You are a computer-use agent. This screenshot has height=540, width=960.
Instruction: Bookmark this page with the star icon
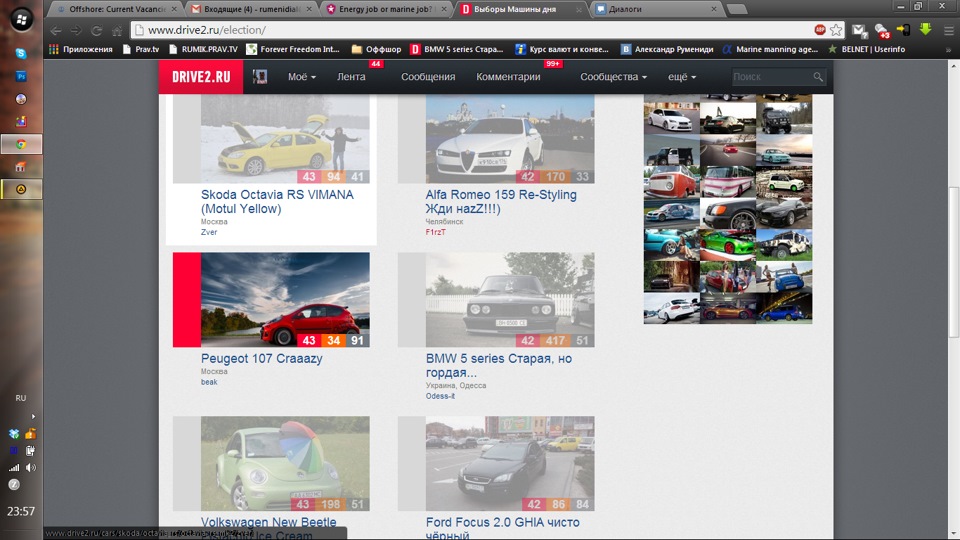[836, 29]
